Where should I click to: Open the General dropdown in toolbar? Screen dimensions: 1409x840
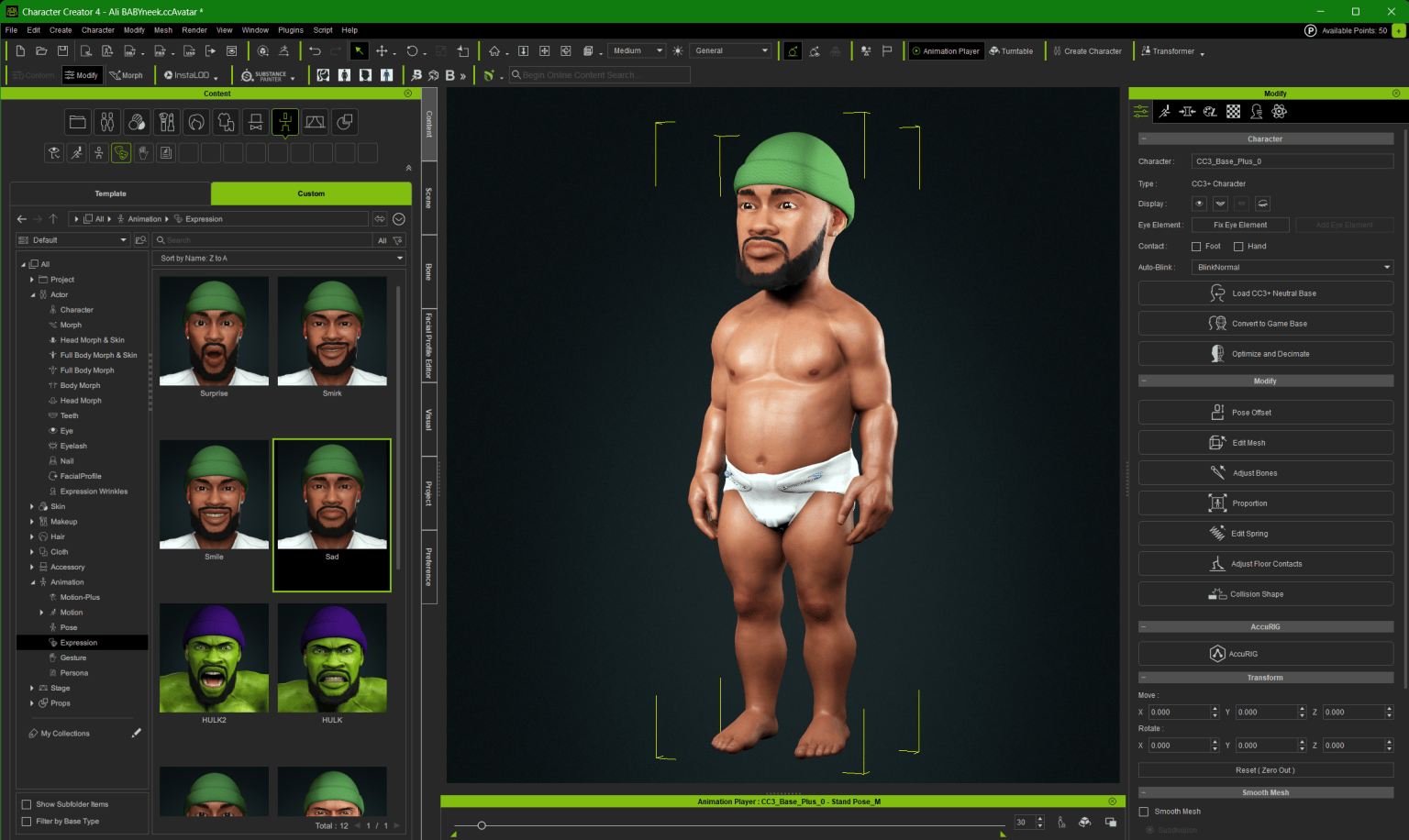731,51
